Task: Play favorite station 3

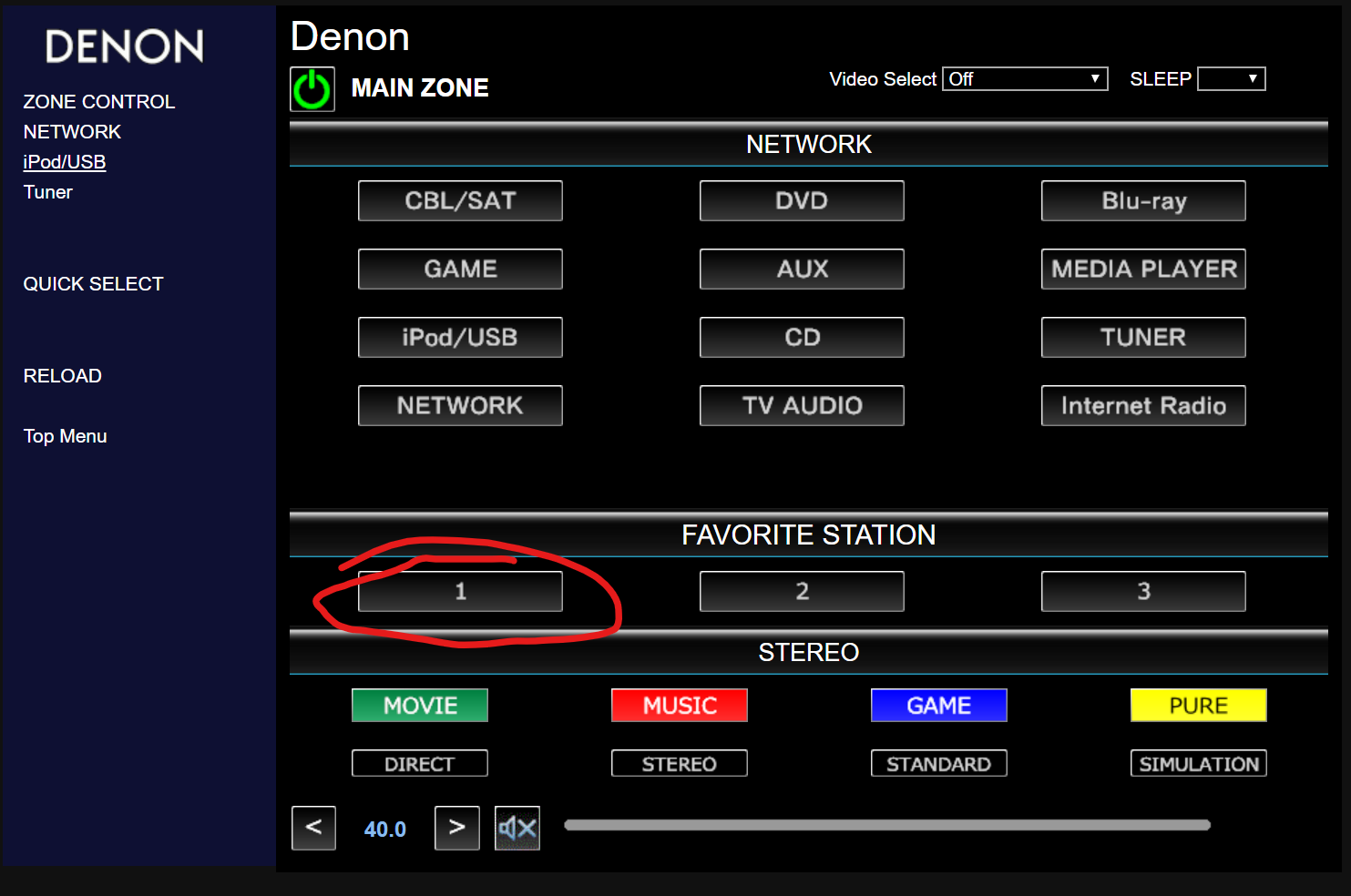Action: [x=1143, y=591]
